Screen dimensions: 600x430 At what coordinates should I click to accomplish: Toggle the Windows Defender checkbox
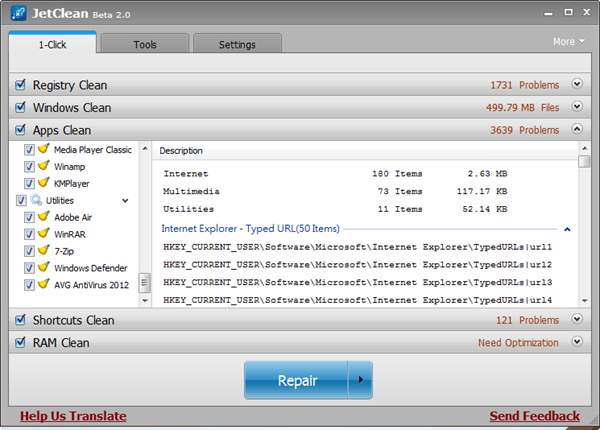coord(29,268)
